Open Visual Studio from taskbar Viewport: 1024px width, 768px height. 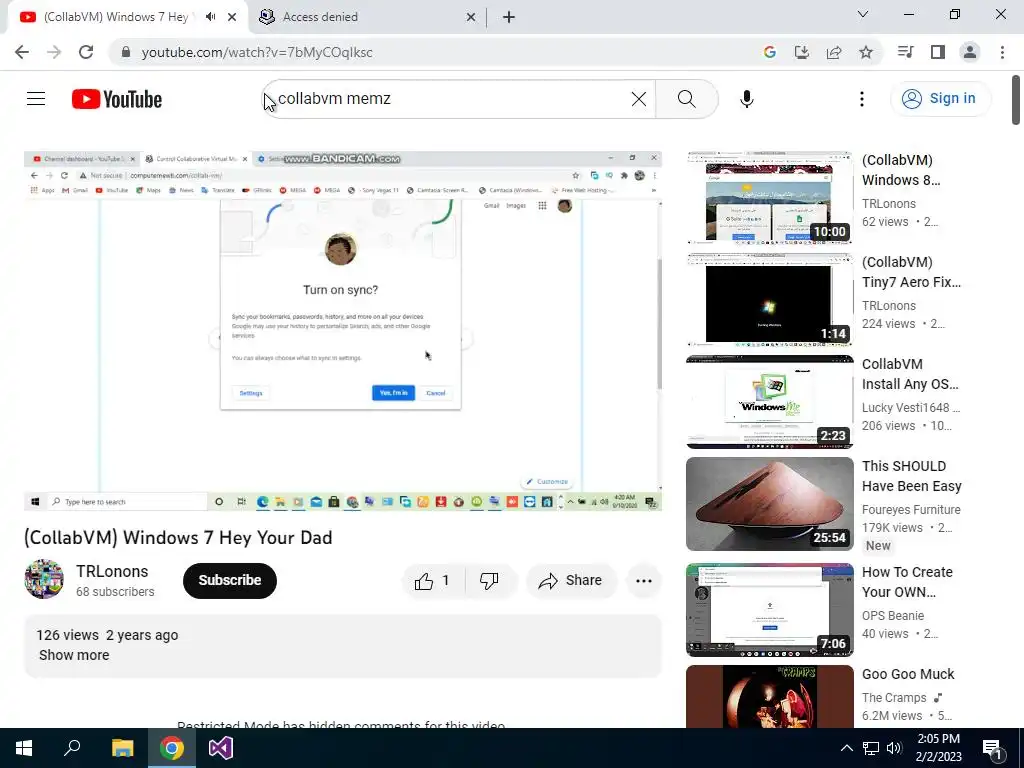coord(221,748)
